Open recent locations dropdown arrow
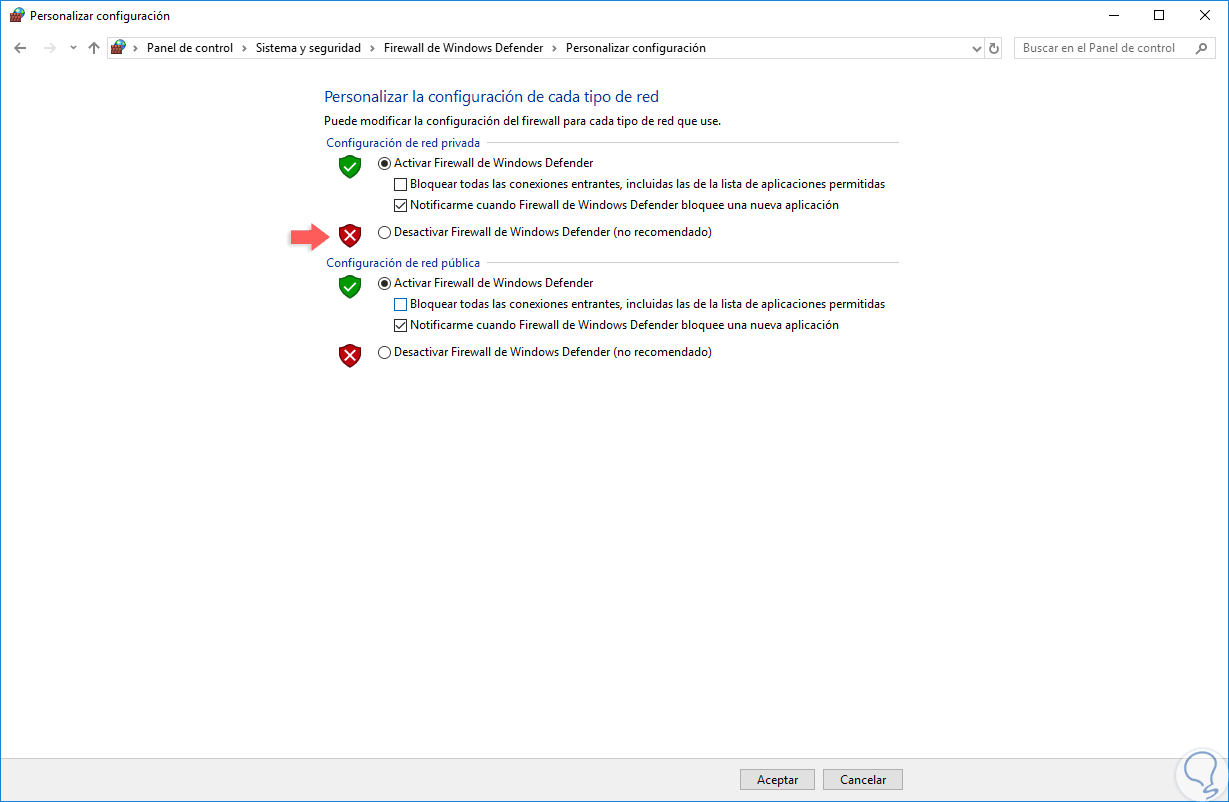 (73, 48)
